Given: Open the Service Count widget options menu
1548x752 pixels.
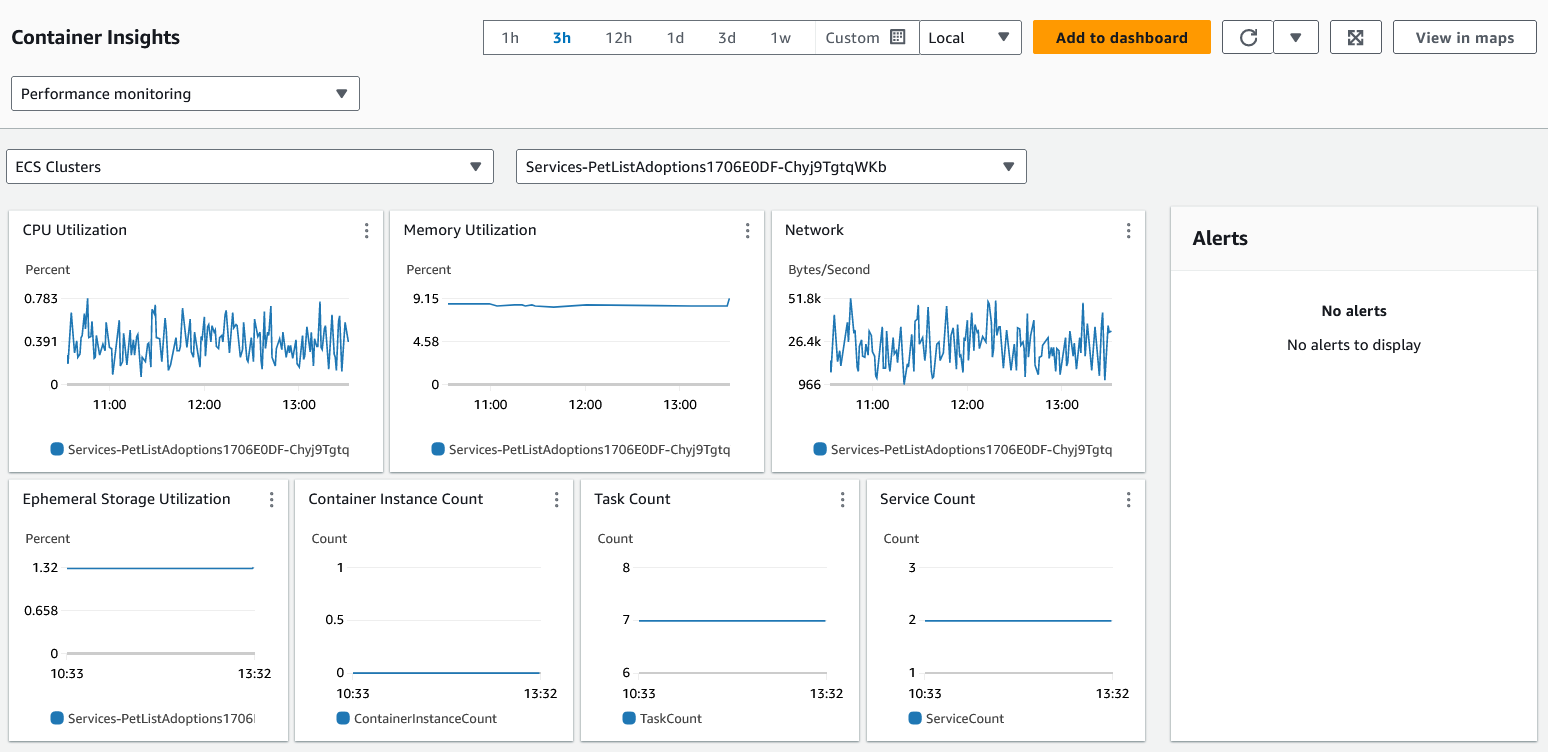Looking at the screenshot, I should 1128,499.
